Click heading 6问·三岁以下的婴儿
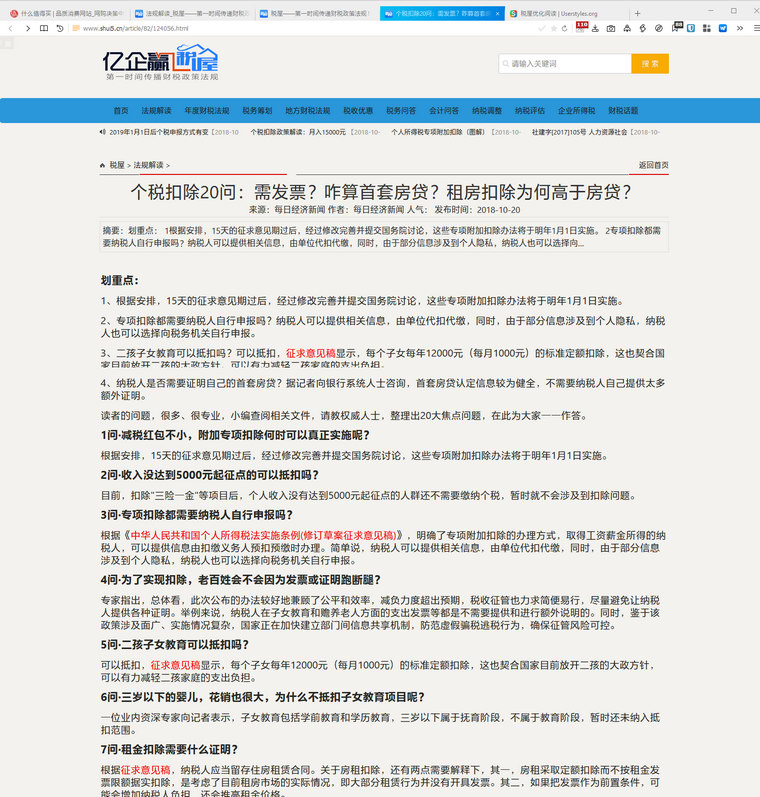The width and height of the screenshot is (760, 797). (263, 697)
